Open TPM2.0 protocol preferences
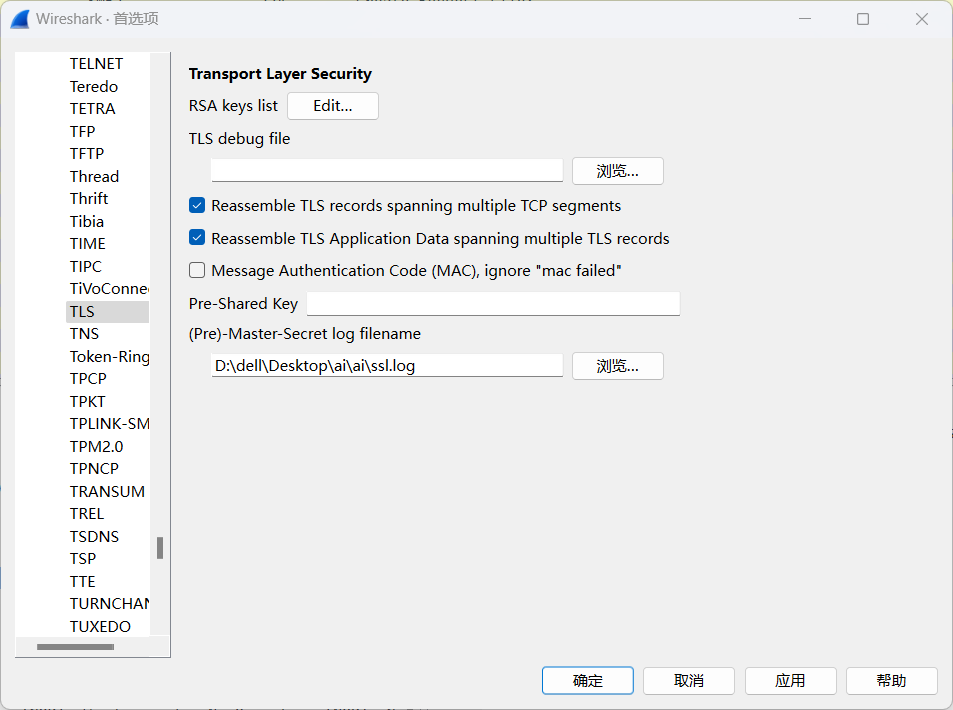Screen dimensions: 953x710 point(96,447)
